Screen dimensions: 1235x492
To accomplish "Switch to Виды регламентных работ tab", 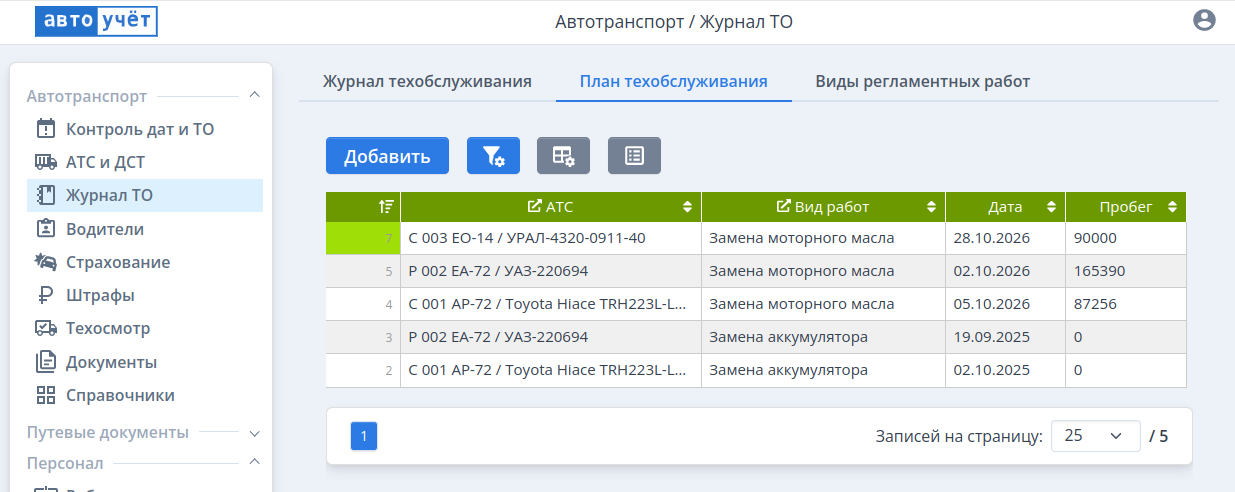I will click(922, 81).
